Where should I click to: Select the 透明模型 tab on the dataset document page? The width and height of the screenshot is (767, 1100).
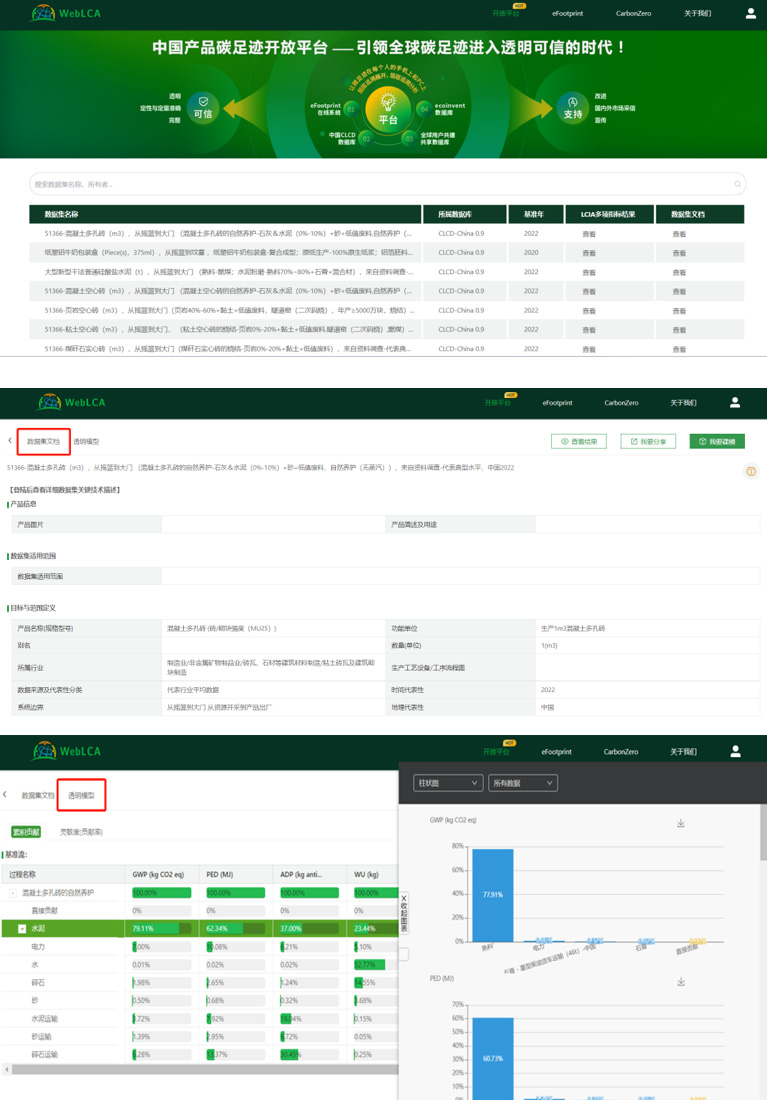coord(86,441)
